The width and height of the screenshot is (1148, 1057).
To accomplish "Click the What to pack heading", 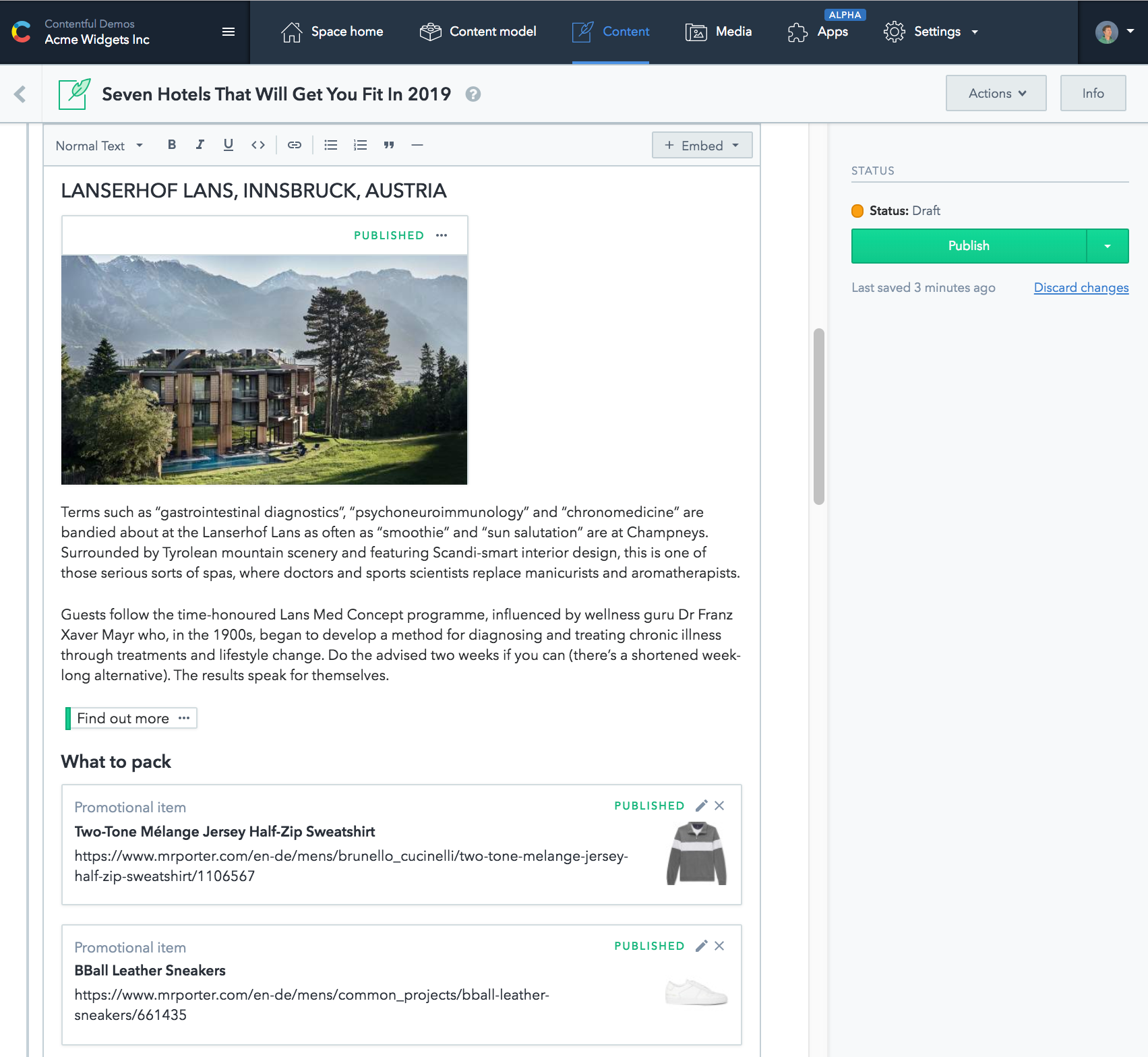I will [x=116, y=762].
